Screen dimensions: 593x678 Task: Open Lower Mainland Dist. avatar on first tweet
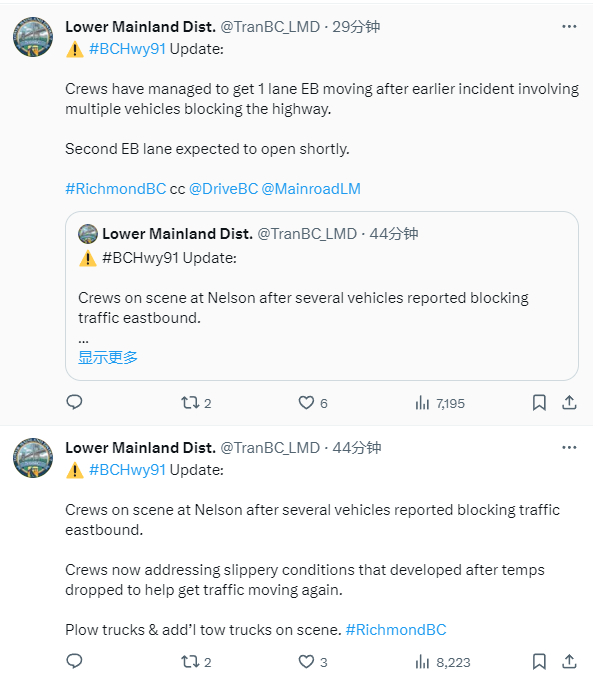33,37
